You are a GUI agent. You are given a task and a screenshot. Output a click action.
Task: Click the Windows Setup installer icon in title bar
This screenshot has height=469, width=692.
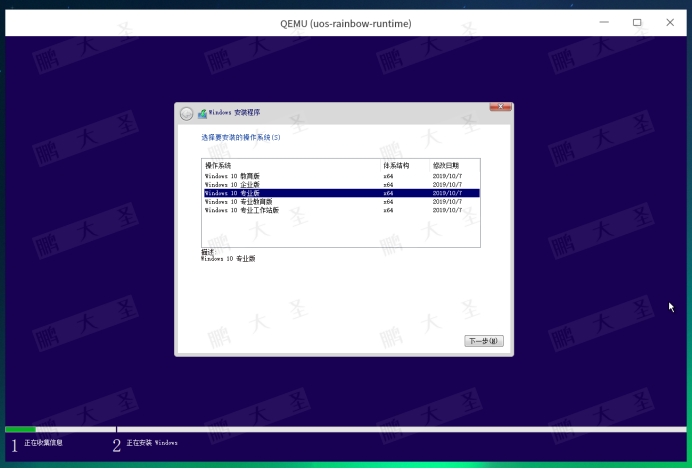202,113
